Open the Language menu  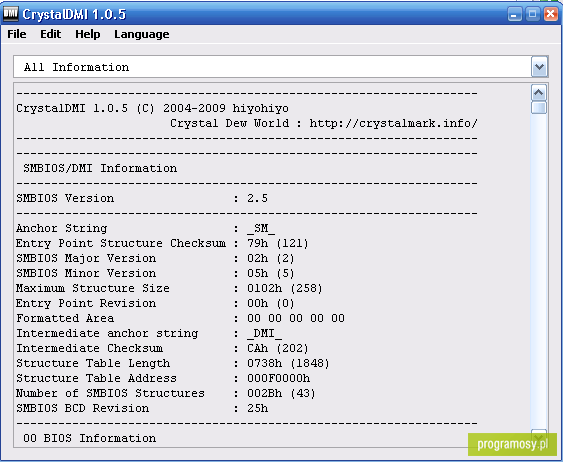pos(141,34)
